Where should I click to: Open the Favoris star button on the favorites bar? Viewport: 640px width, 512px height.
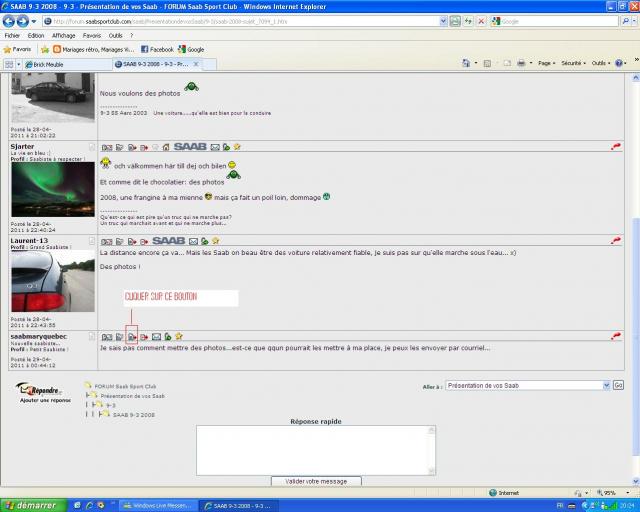click(18, 49)
